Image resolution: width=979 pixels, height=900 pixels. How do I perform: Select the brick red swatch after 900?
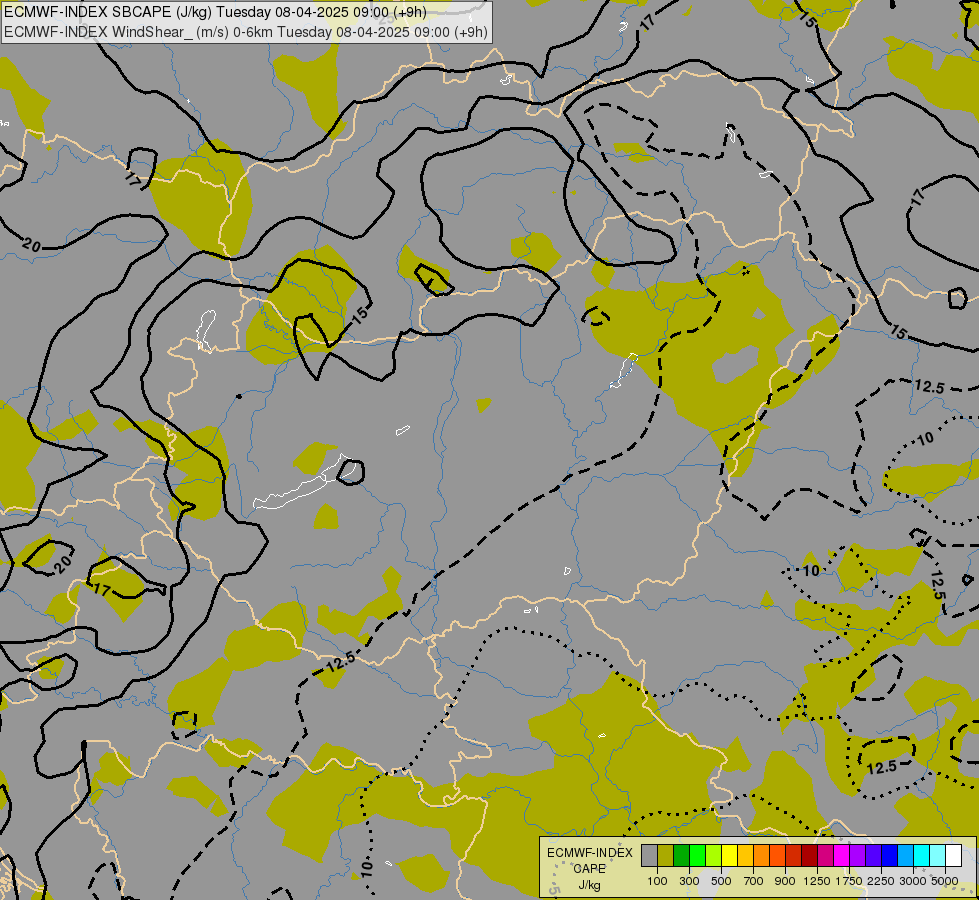tap(794, 856)
